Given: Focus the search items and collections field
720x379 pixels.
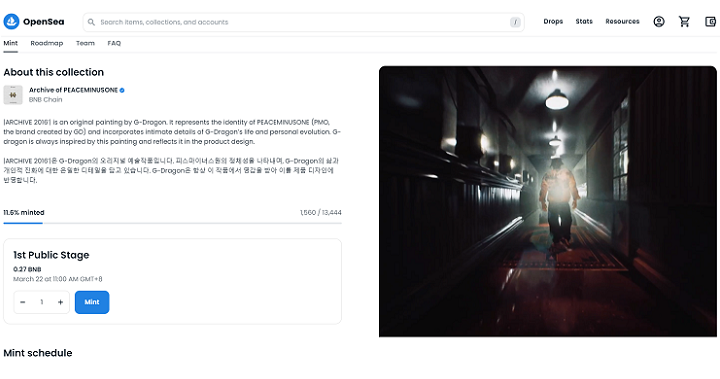Looking at the screenshot, I should (304, 22).
